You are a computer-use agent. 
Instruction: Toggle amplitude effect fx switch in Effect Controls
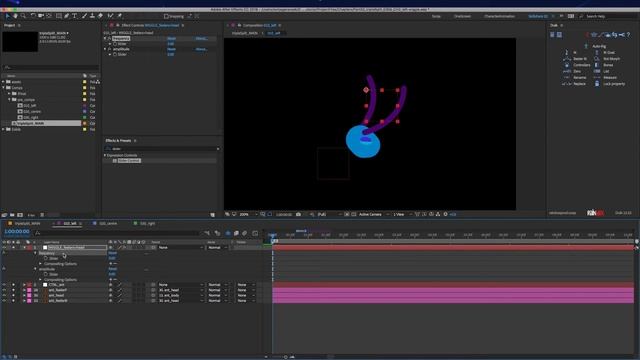point(109,49)
